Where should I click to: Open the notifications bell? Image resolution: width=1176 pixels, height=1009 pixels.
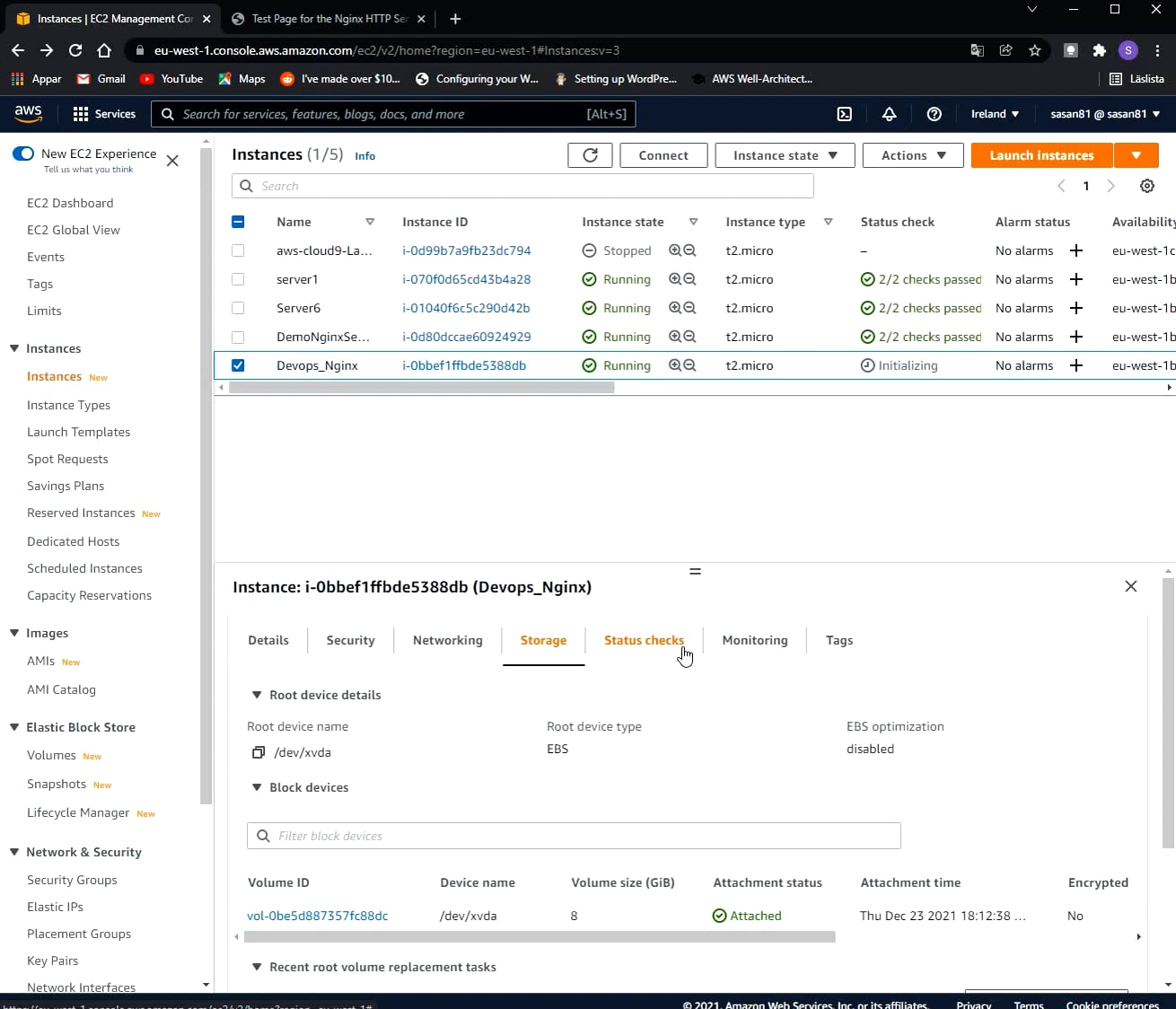(x=889, y=114)
